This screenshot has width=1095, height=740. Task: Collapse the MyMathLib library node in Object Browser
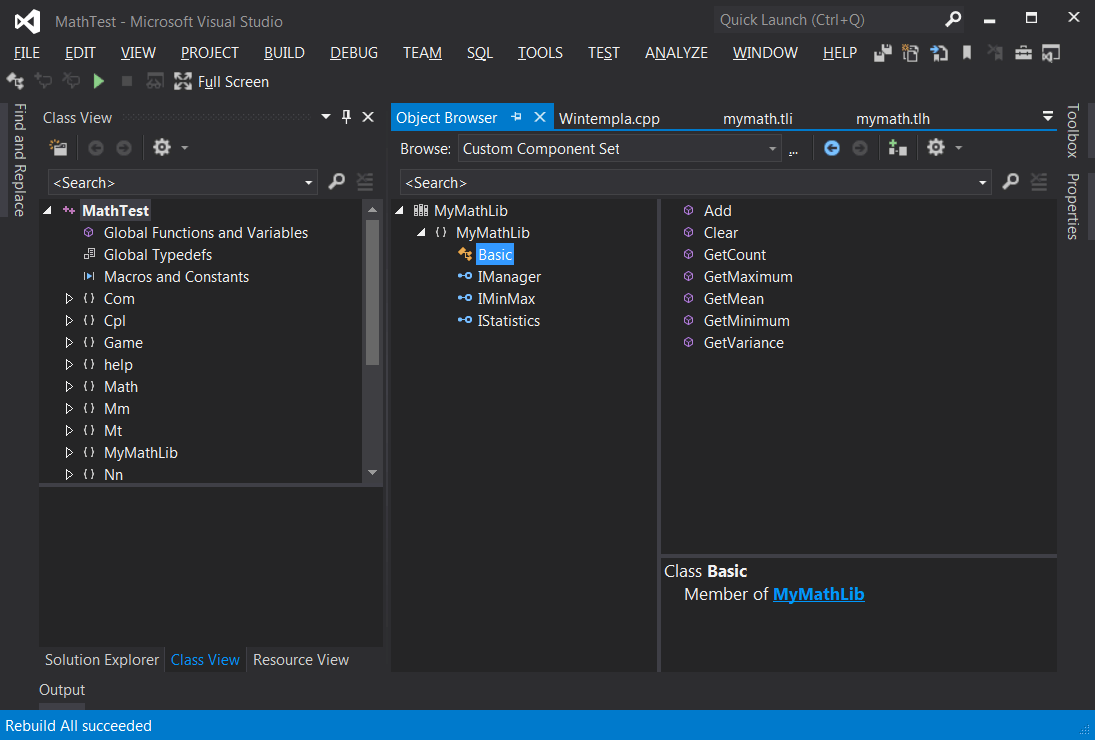tap(399, 210)
